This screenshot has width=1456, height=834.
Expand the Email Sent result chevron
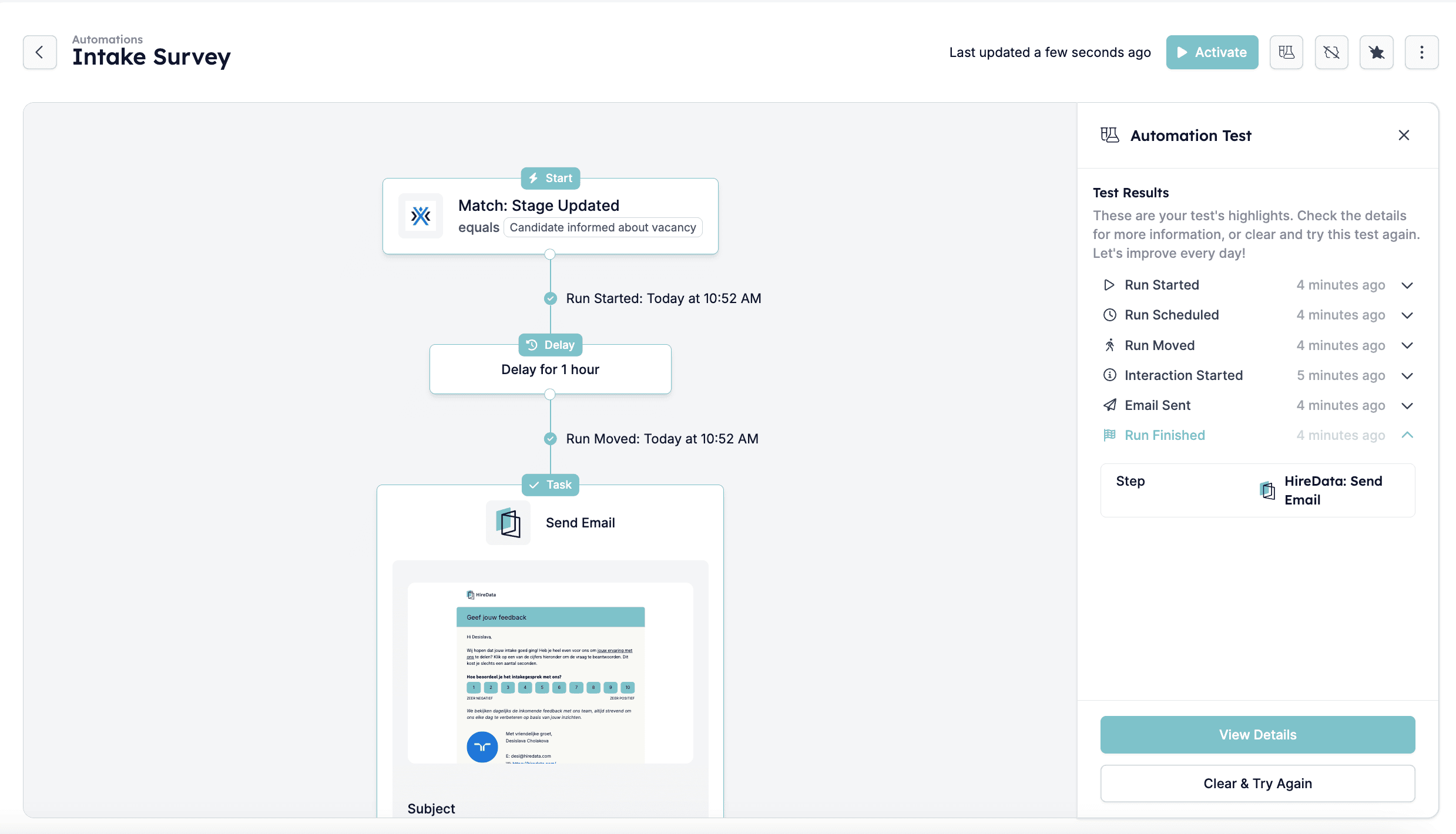(x=1407, y=405)
